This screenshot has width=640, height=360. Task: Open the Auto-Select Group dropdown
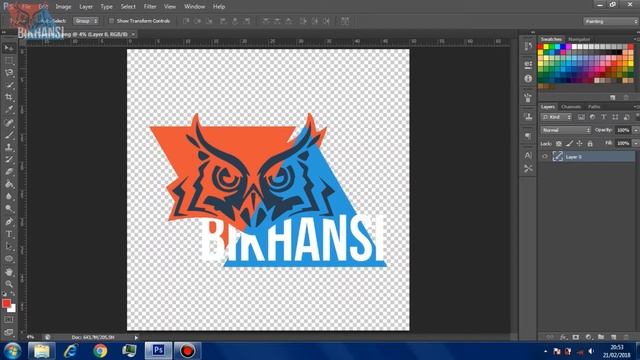click(x=86, y=21)
